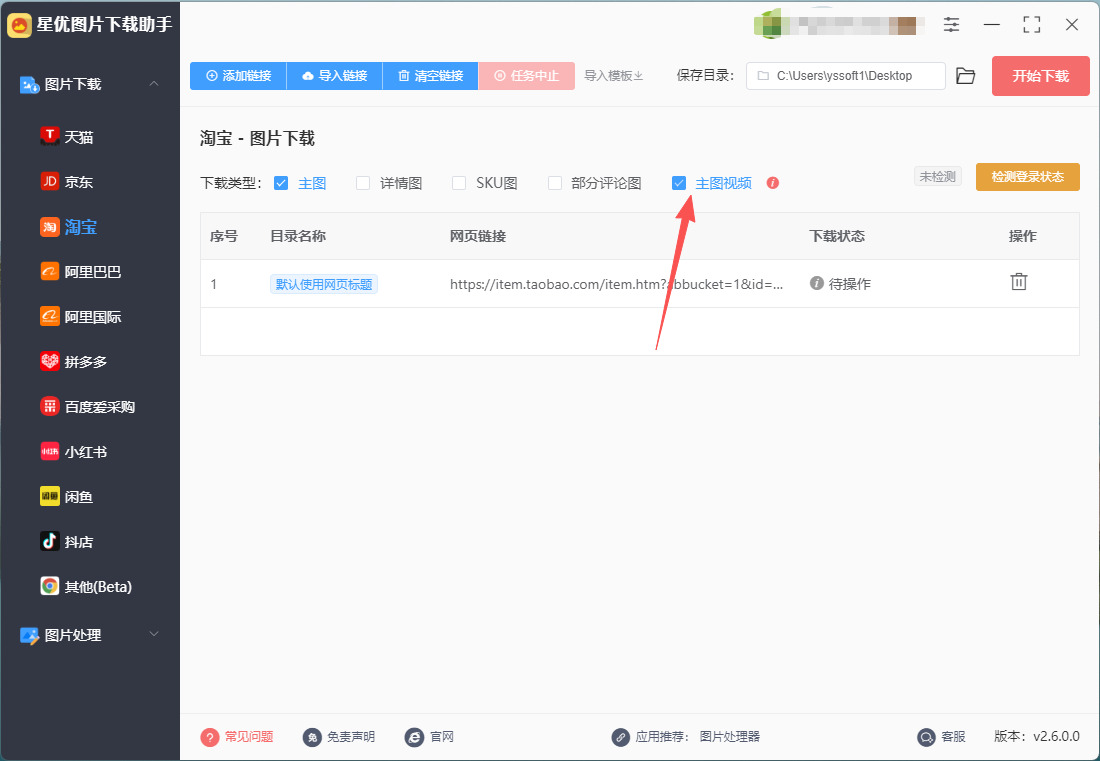This screenshot has width=1100, height=761.
Task: Open the settings sliders icon in the title bar
Action: [951, 25]
